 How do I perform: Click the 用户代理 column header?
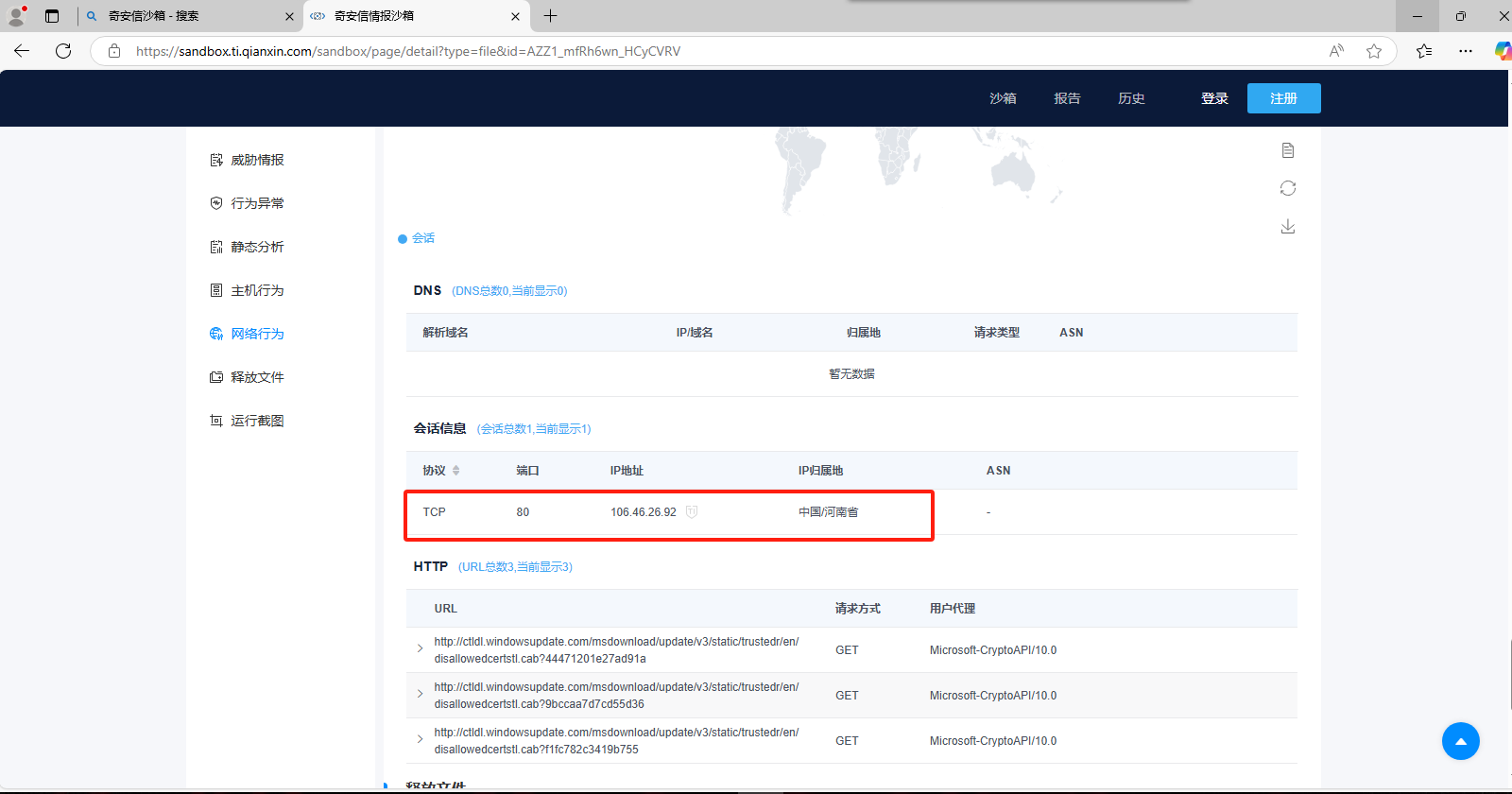click(x=953, y=609)
